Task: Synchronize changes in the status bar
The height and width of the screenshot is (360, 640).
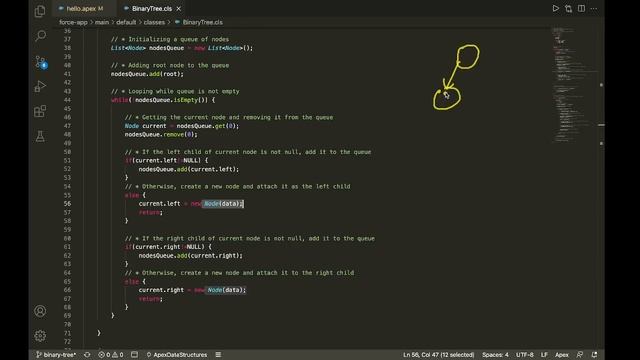Action: 87,355
